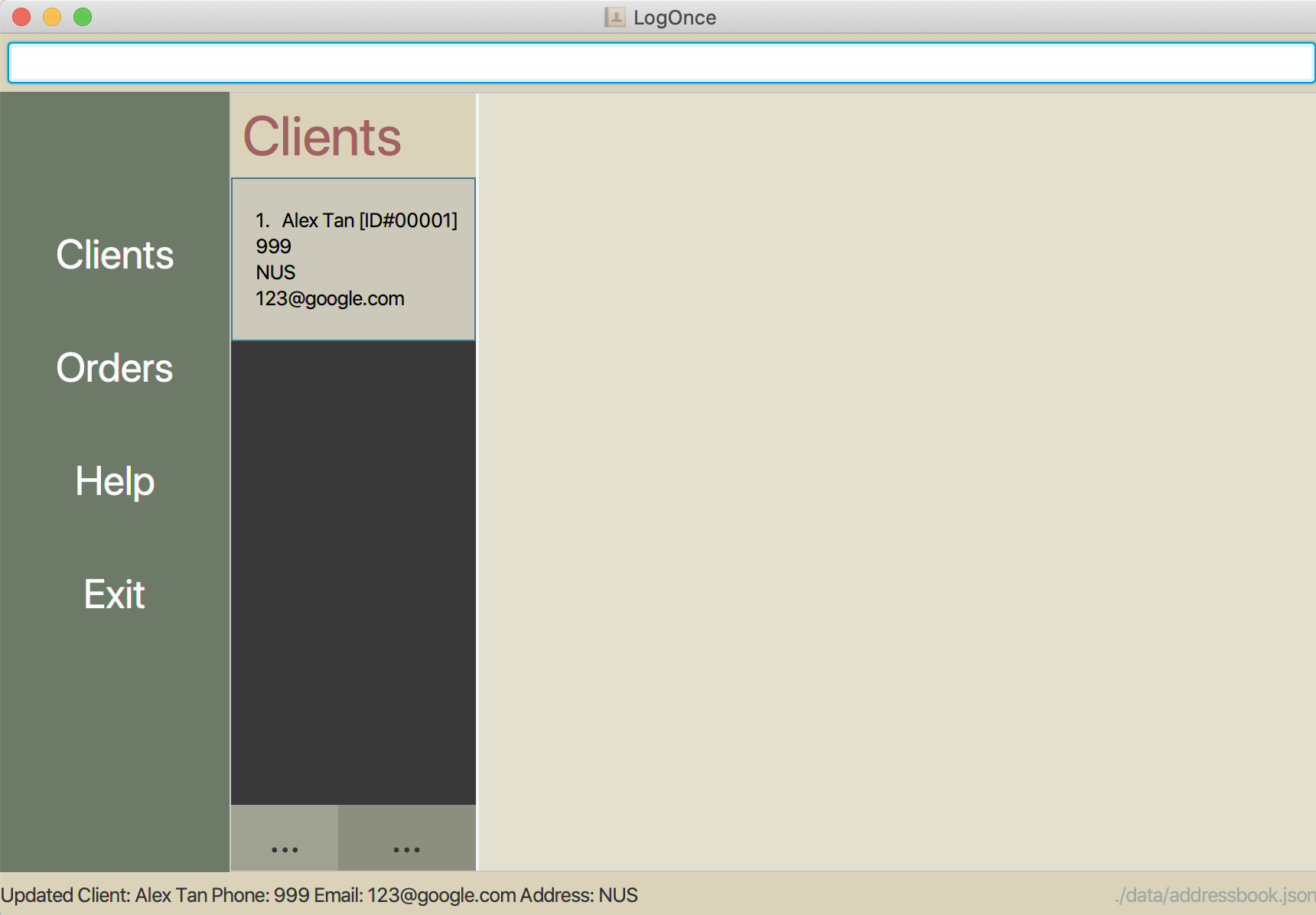The width and height of the screenshot is (1316, 915).
Task: Click the Clients panel heading
Action: coord(322,137)
